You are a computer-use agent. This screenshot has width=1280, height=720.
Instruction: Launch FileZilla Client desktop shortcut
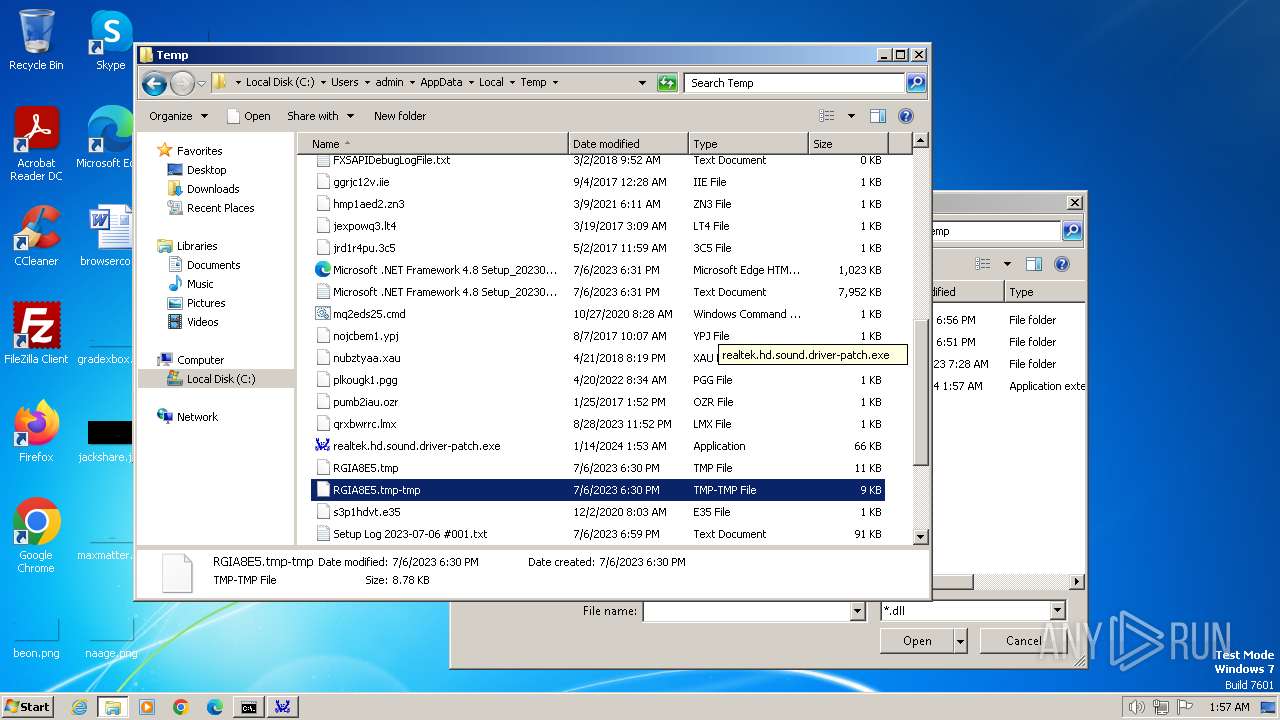pos(36,333)
